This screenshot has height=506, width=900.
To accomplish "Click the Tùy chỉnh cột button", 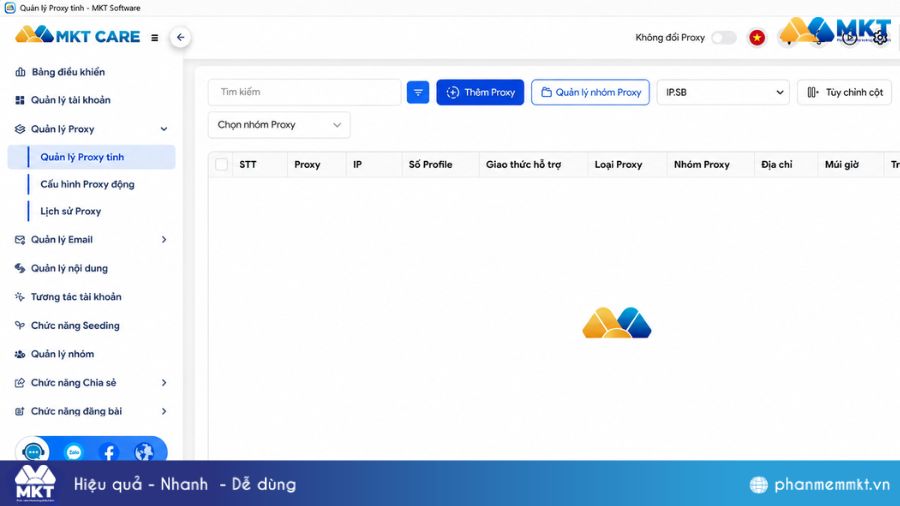I will pos(845,92).
